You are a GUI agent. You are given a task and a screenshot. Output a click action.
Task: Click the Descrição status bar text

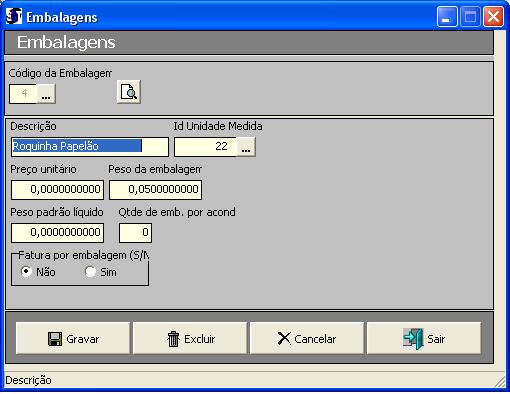coord(28,380)
